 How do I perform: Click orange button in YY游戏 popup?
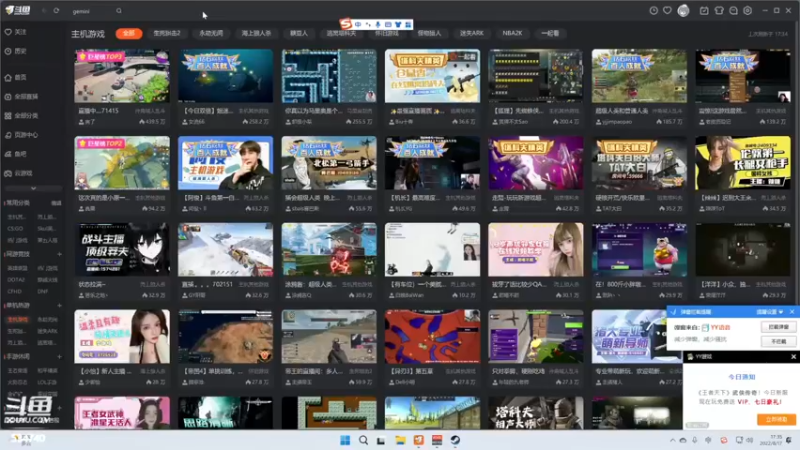pos(776,419)
